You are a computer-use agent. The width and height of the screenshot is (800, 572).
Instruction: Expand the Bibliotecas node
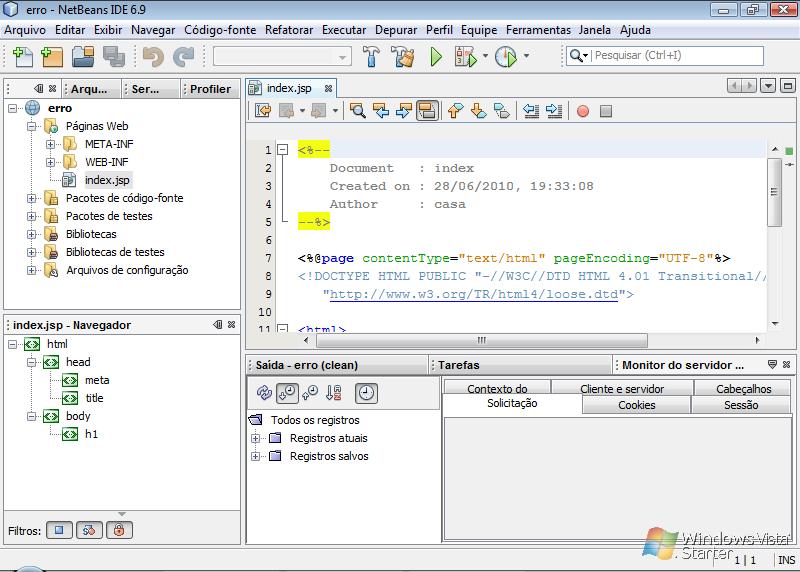pyautogui.click(x=32, y=234)
